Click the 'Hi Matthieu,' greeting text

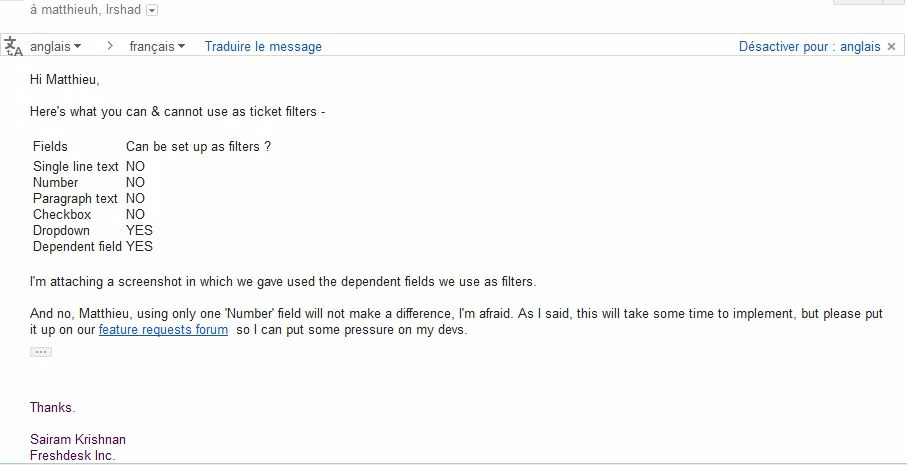pos(65,79)
